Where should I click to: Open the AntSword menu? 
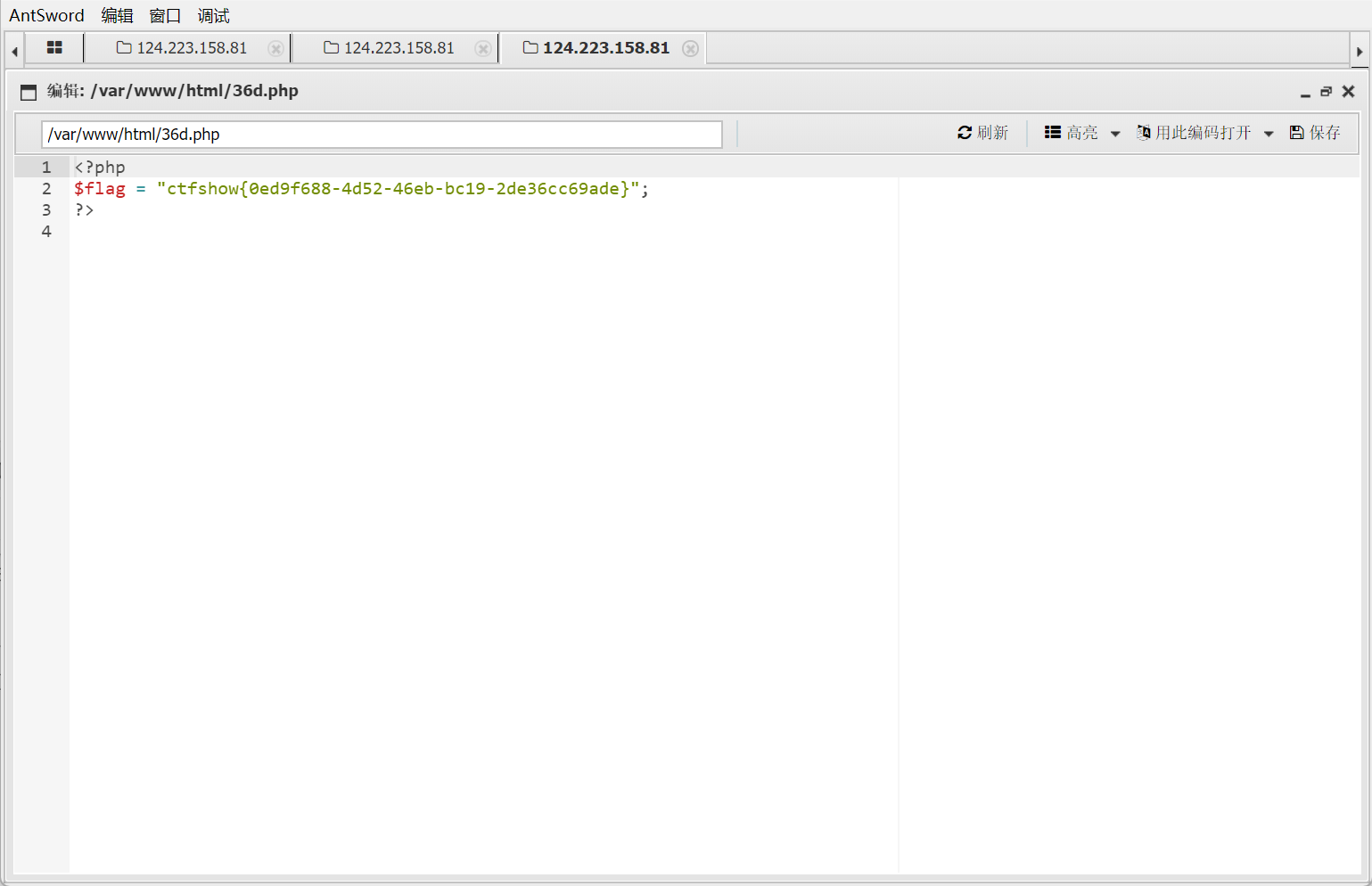[x=46, y=15]
